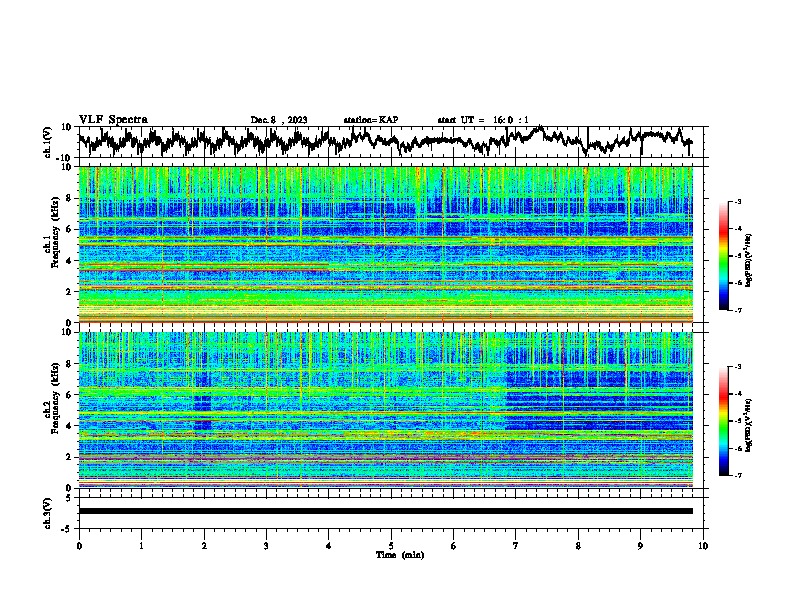792x612 pixels.
Task: Click the ch.1 color bar '-3' value
Action: pyautogui.click(x=737, y=201)
